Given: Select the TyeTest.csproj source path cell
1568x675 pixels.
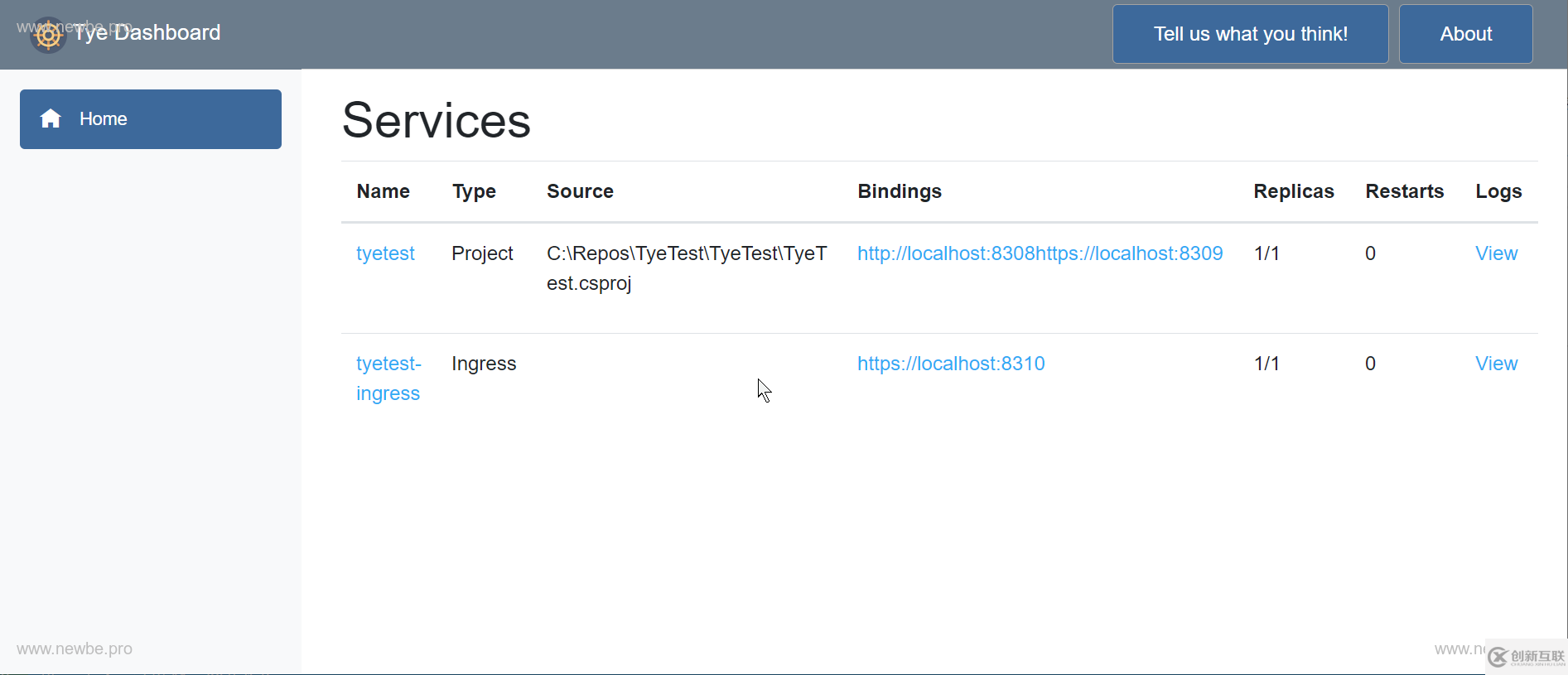Looking at the screenshot, I should click(x=687, y=268).
